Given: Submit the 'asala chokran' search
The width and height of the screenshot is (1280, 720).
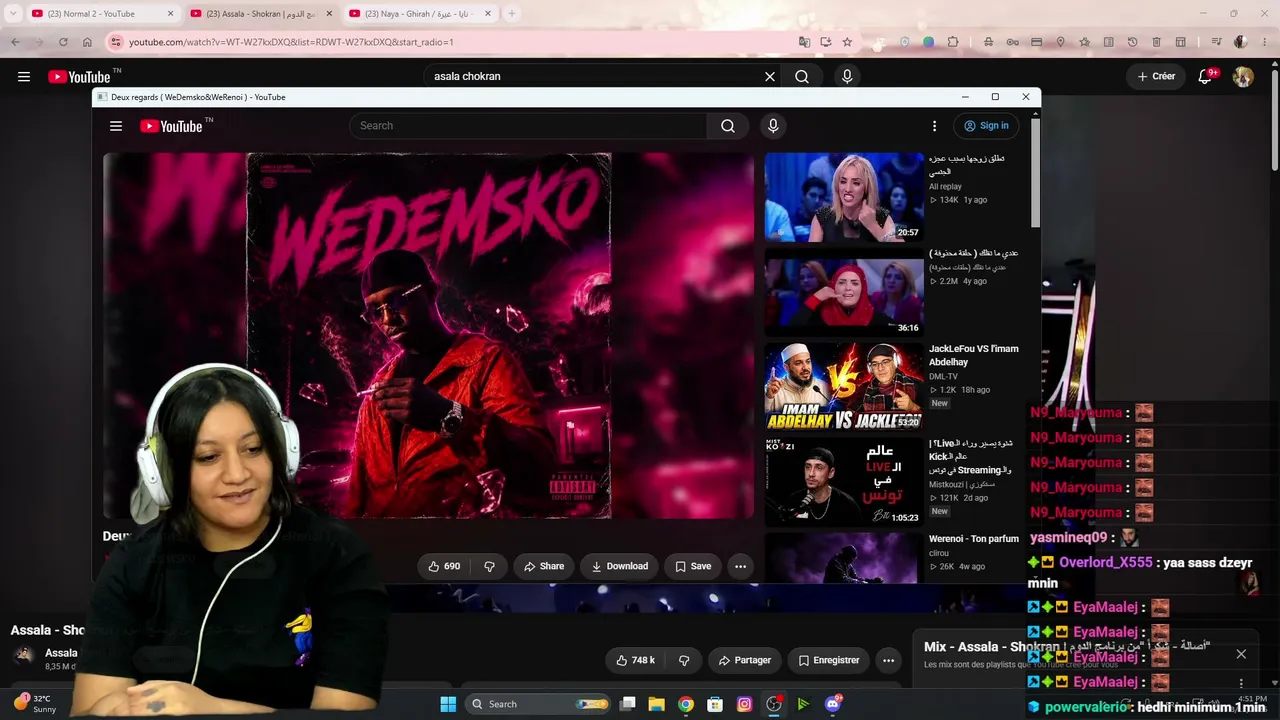Looking at the screenshot, I should (x=802, y=77).
